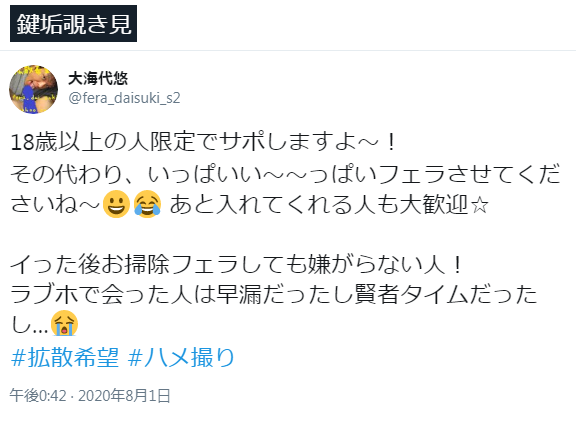Click the grinning face emoji
Image resolution: width=576 pixels, height=425 pixels.
pyautogui.click(x=116, y=204)
